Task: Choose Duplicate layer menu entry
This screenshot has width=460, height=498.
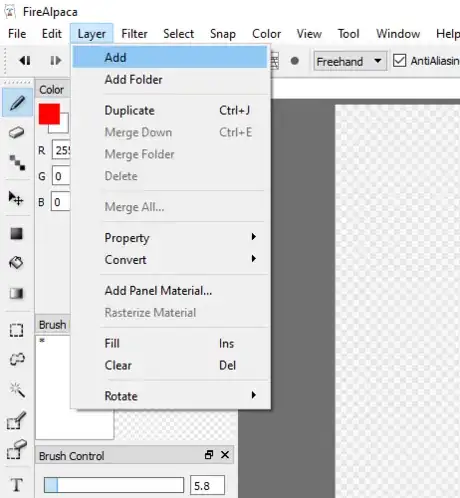Action: coord(170,110)
